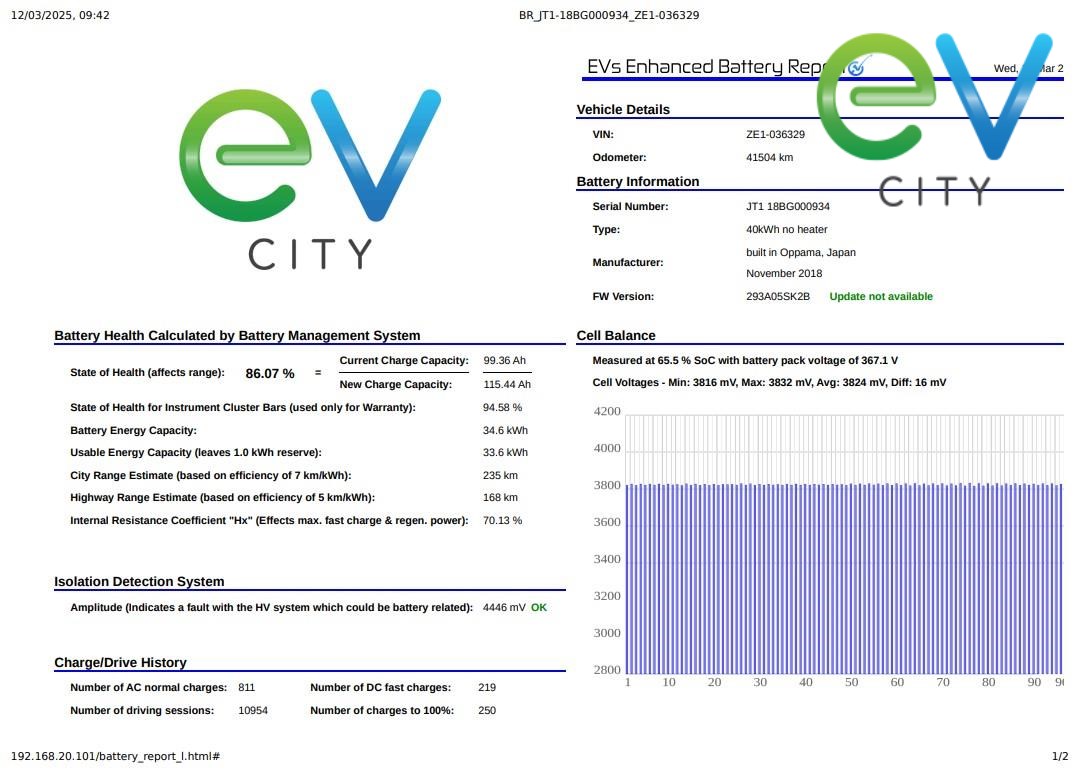Select battery type "40kWh no heater"

click(787, 230)
